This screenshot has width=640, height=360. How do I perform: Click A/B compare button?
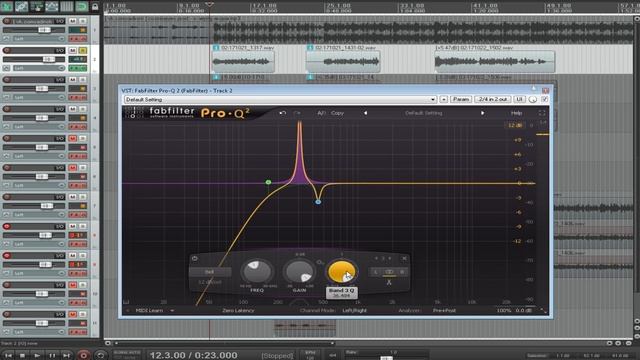coord(321,113)
